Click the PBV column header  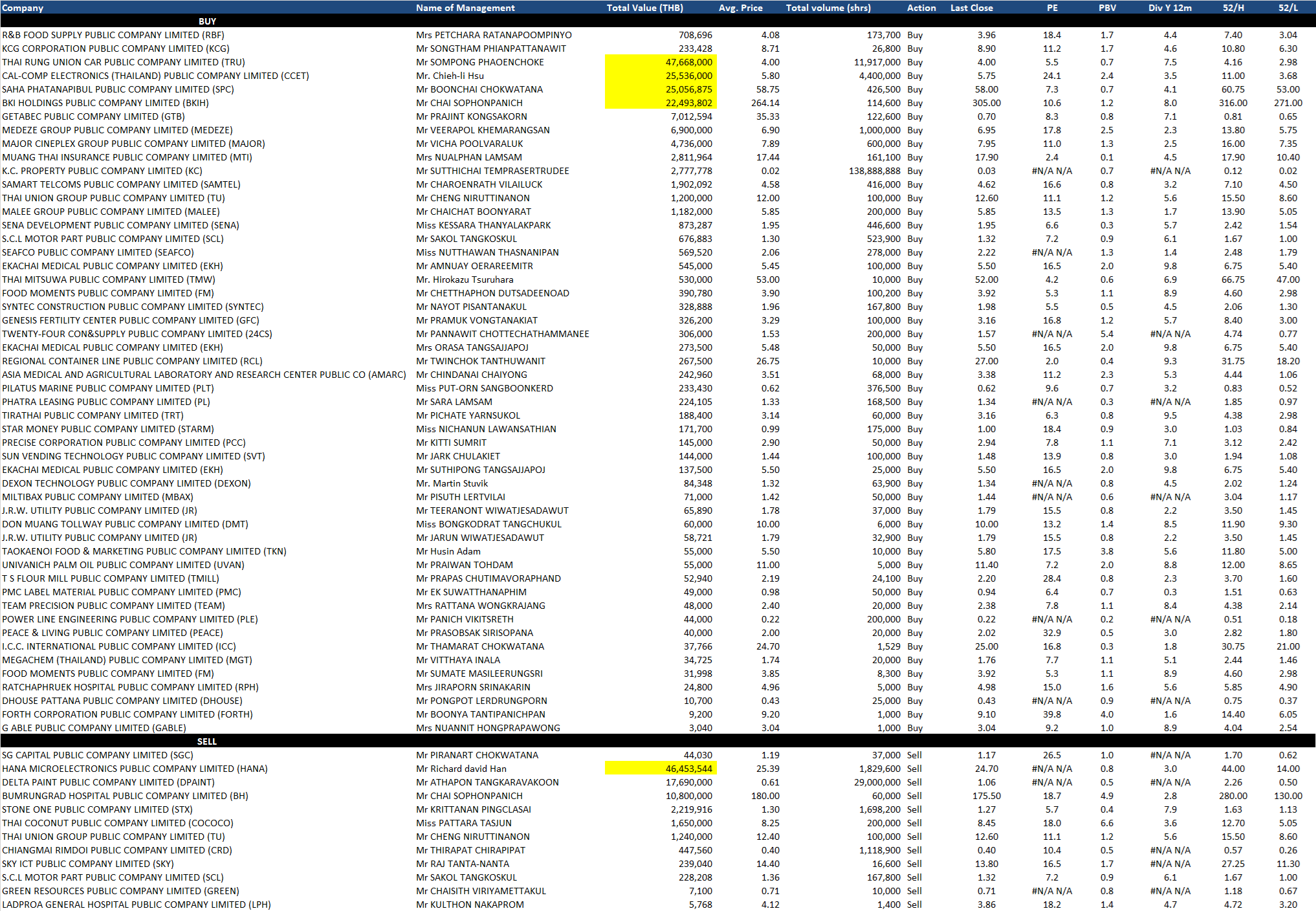point(1107,8)
